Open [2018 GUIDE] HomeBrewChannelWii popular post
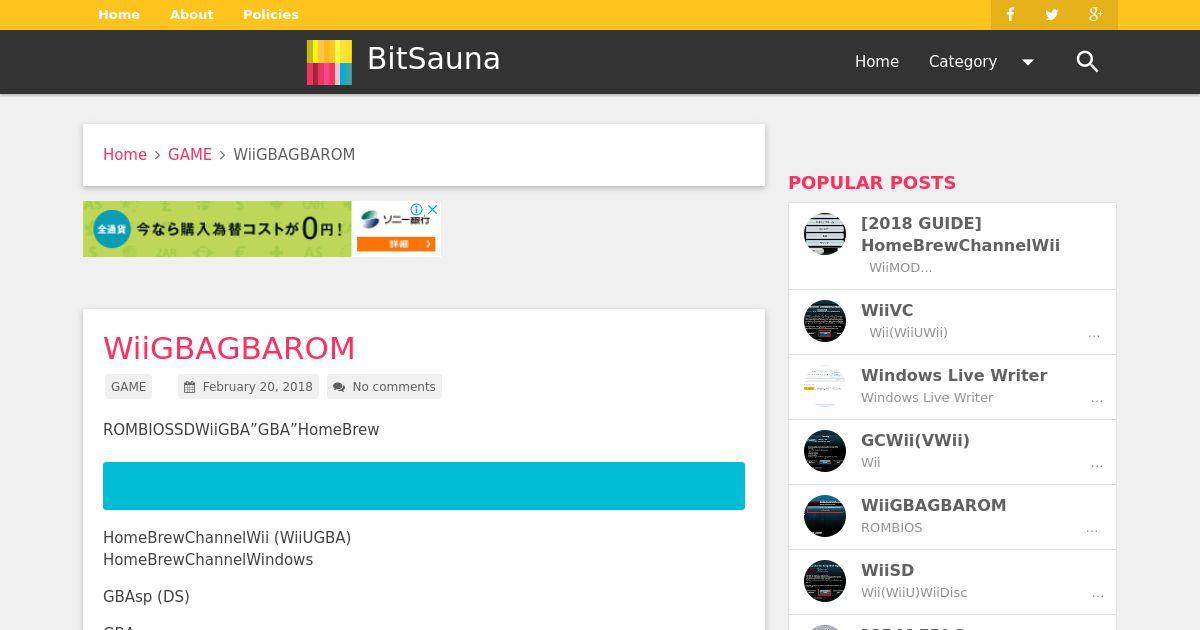Image resolution: width=1200 pixels, height=630 pixels. [960, 234]
